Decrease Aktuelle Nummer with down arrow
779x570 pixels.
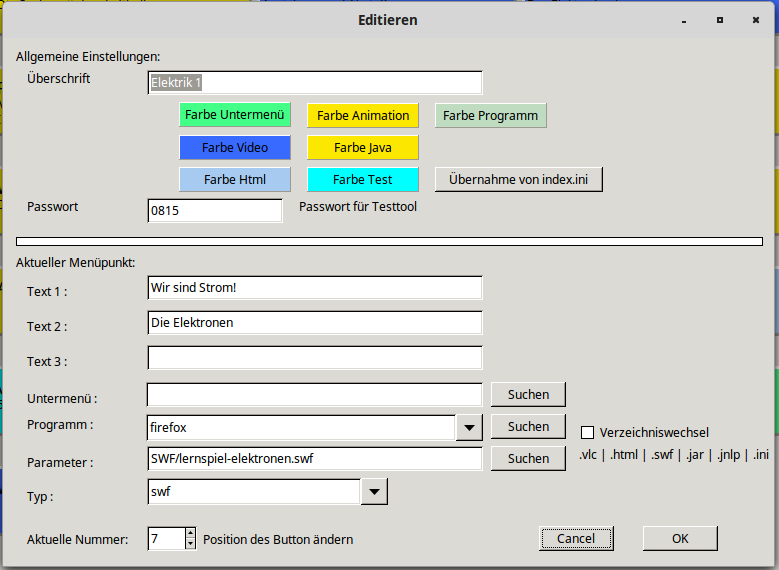click(x=191, y=544)
